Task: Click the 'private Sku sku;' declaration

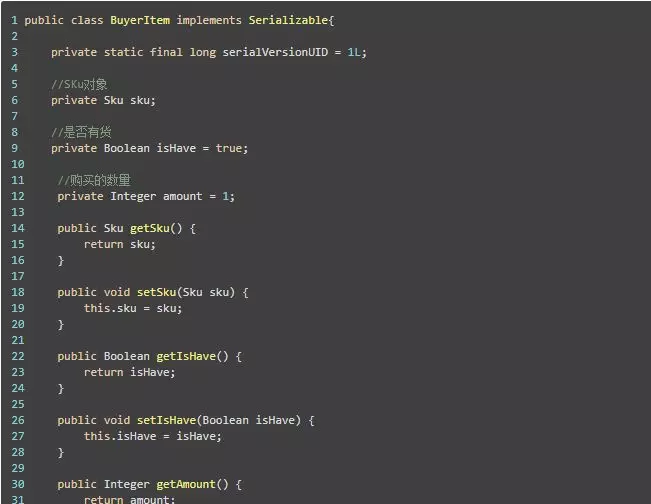Action: 103,100
